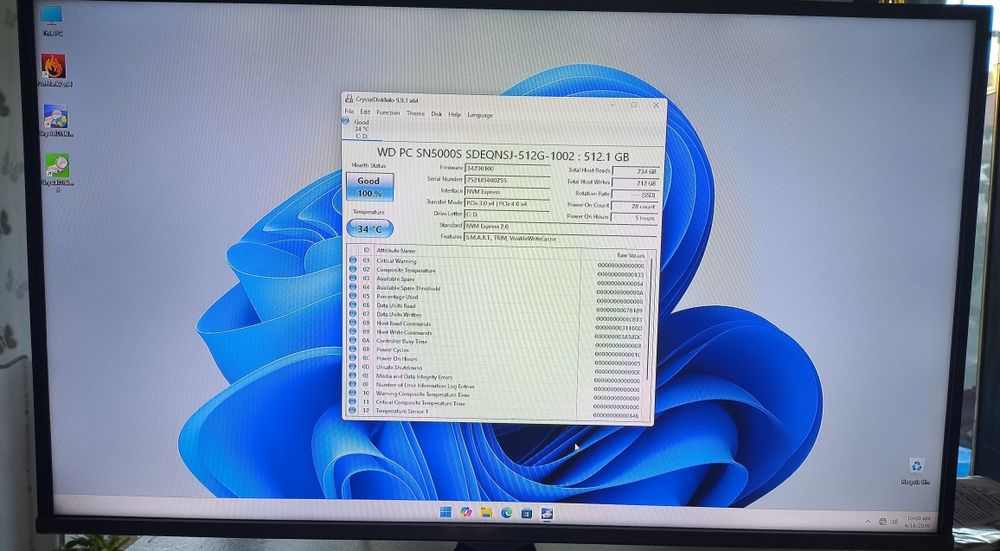Image resolution: width=1000 pixels, height=551 pixels.
Task: Select the Host Read Commands row
Action: 497,325
